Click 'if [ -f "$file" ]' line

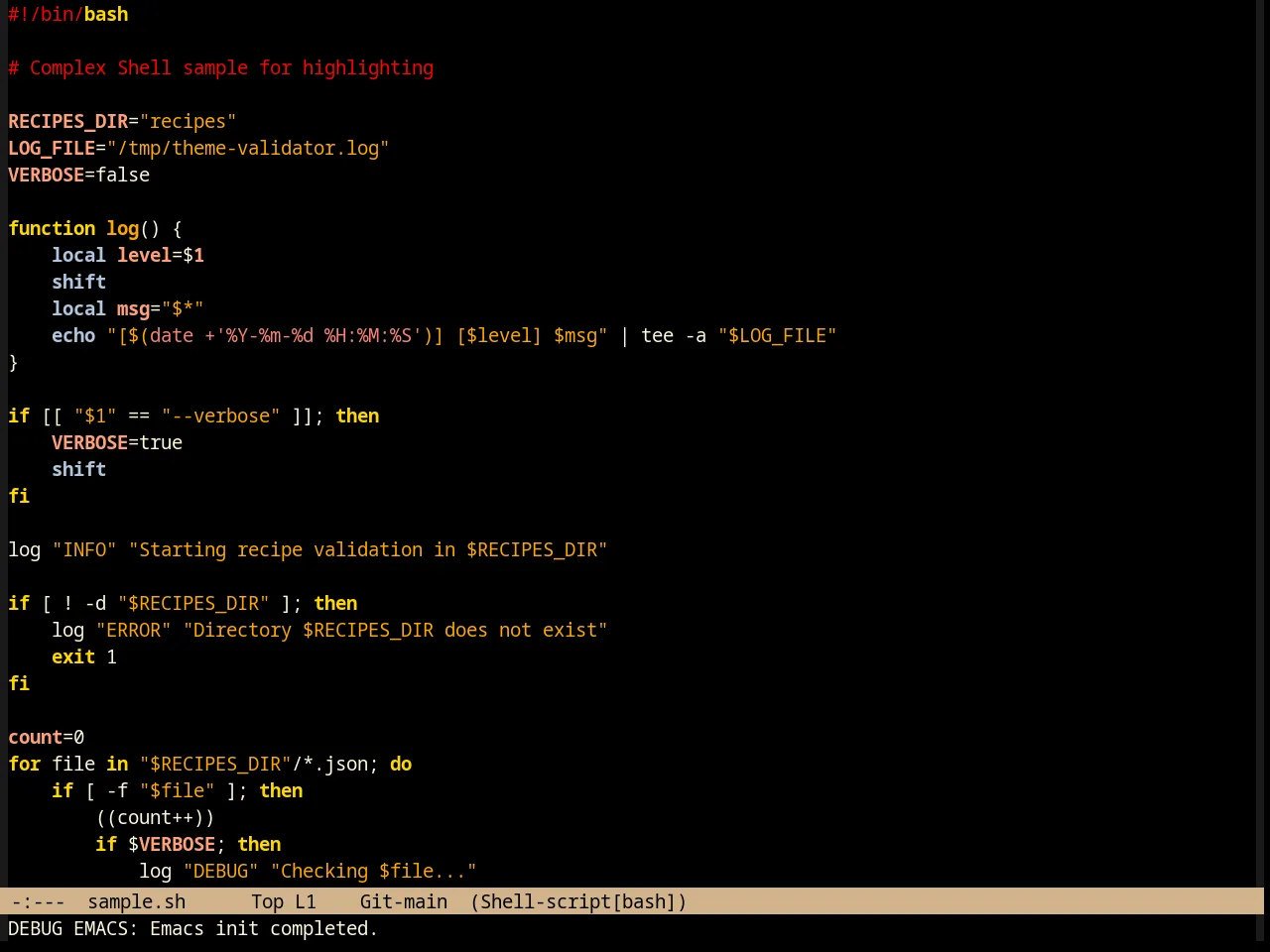click(x=178, y=790)
